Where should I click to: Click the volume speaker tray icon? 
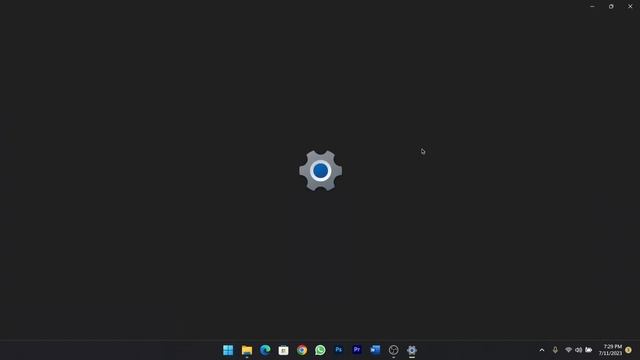578,350
